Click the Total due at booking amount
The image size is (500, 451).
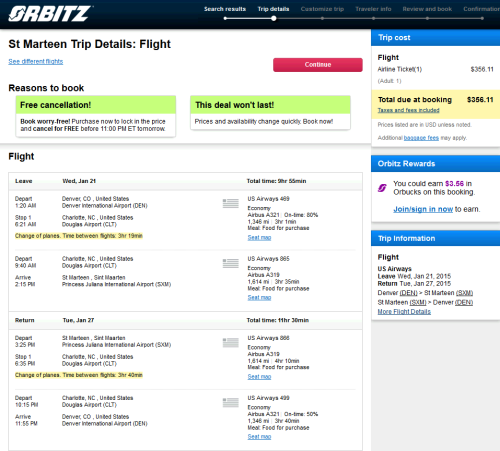[x=480, y=100]
